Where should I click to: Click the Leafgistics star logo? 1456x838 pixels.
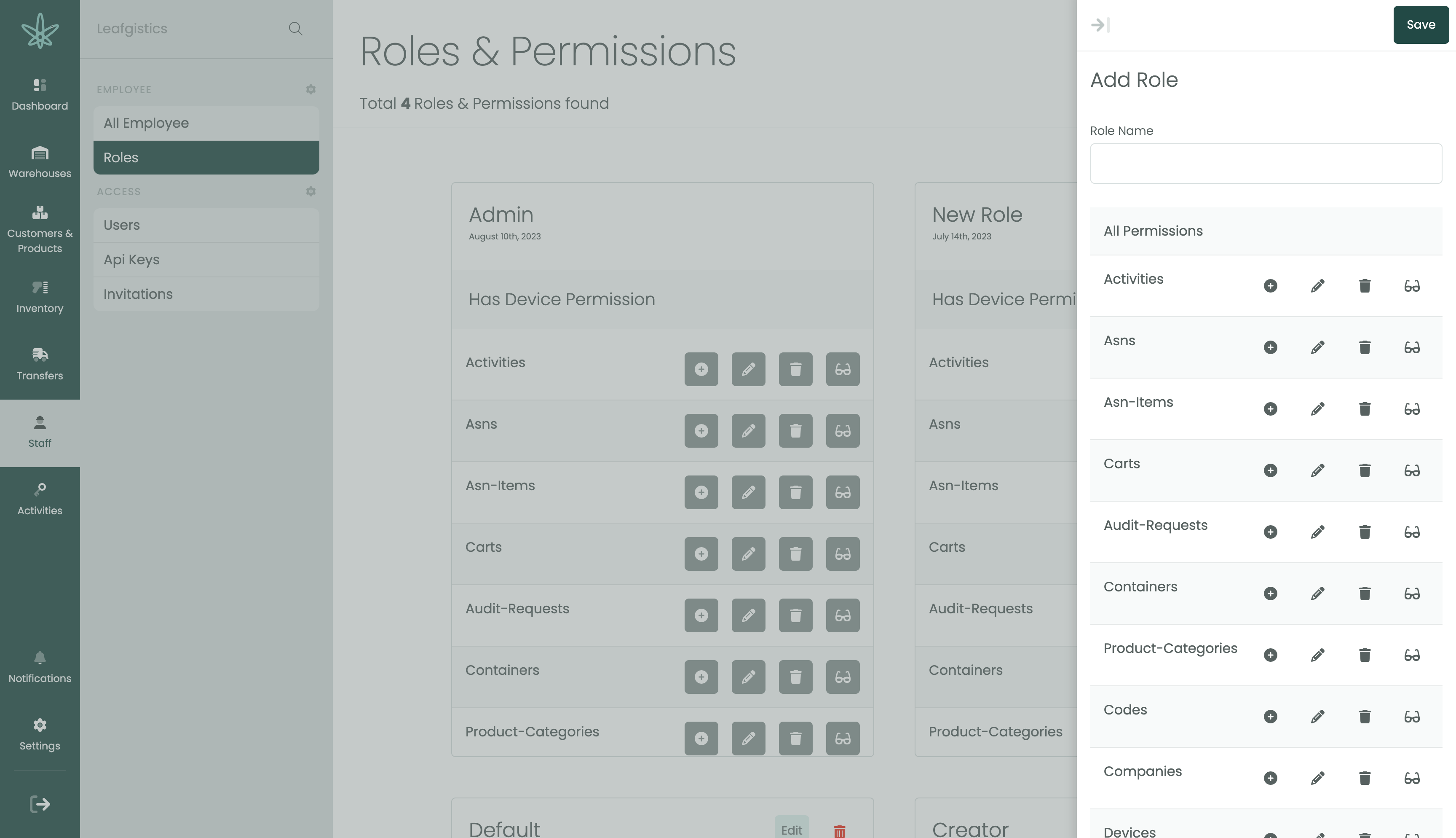point(40,30)
